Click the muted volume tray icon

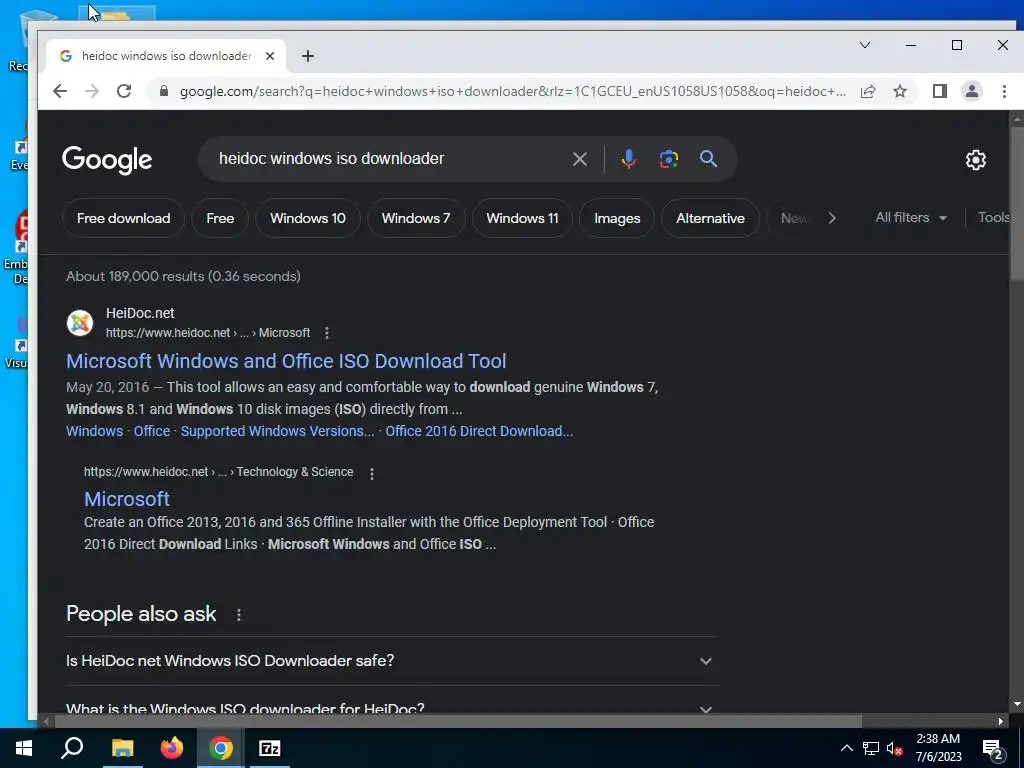[895, 748]
